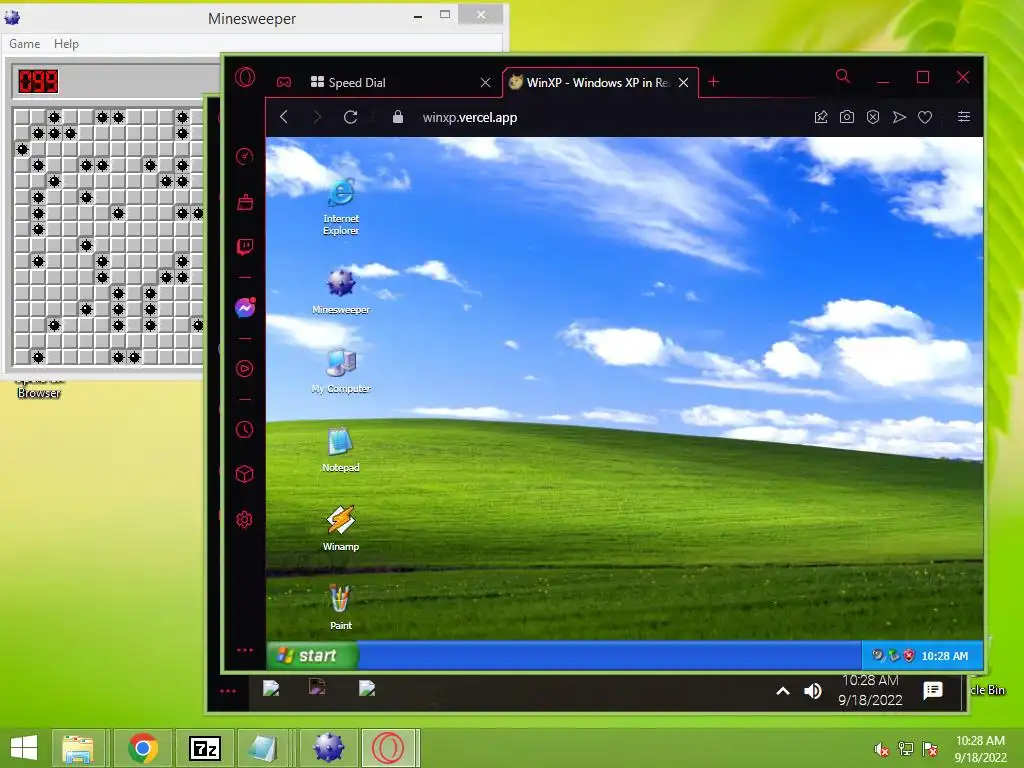Viewport: 1024px width, 768px height.
Task: Click the Windows Start button on taskbar
Action: [x=24, y=748]
